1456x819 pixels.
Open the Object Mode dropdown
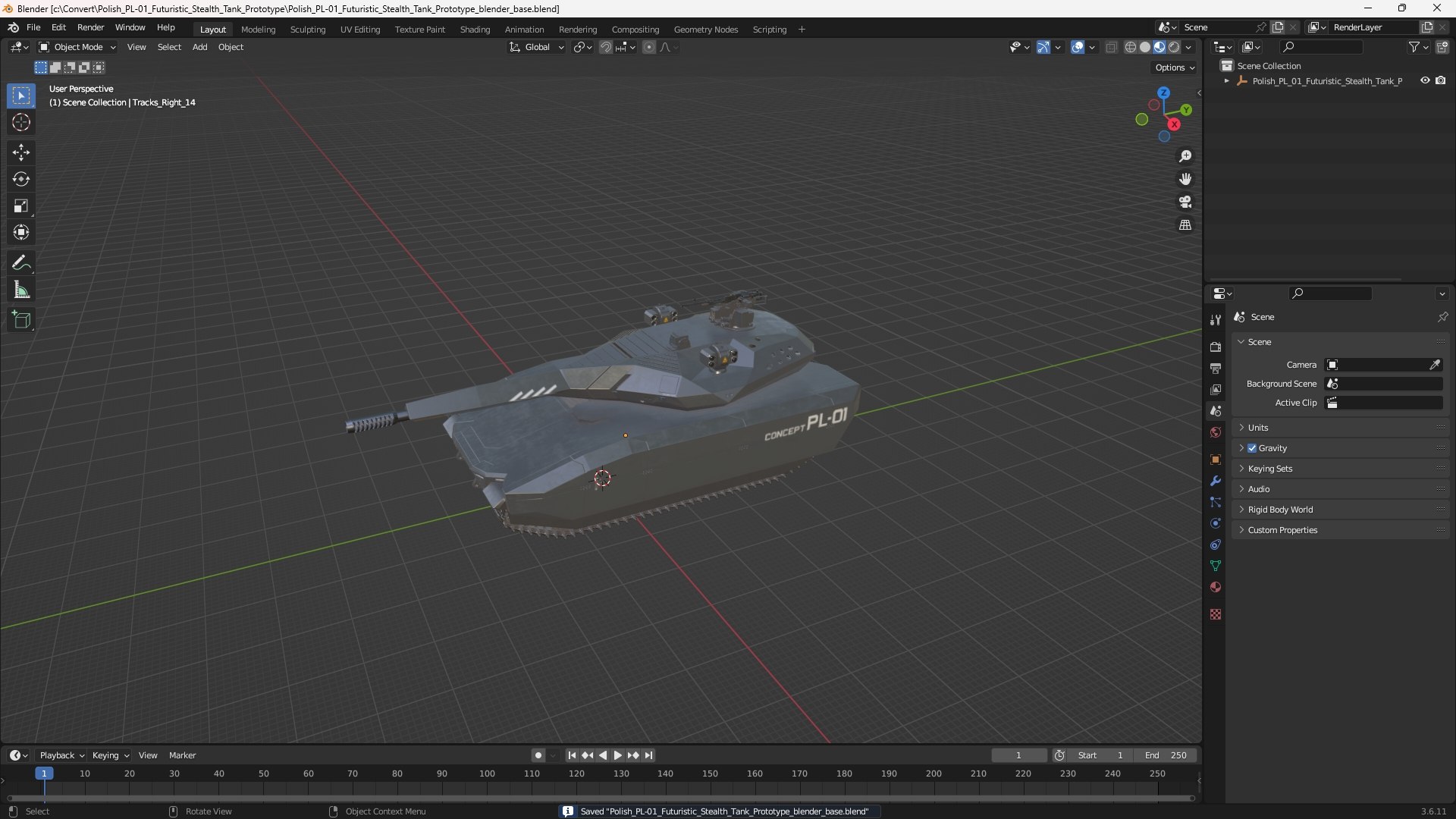tap(77, 47)
